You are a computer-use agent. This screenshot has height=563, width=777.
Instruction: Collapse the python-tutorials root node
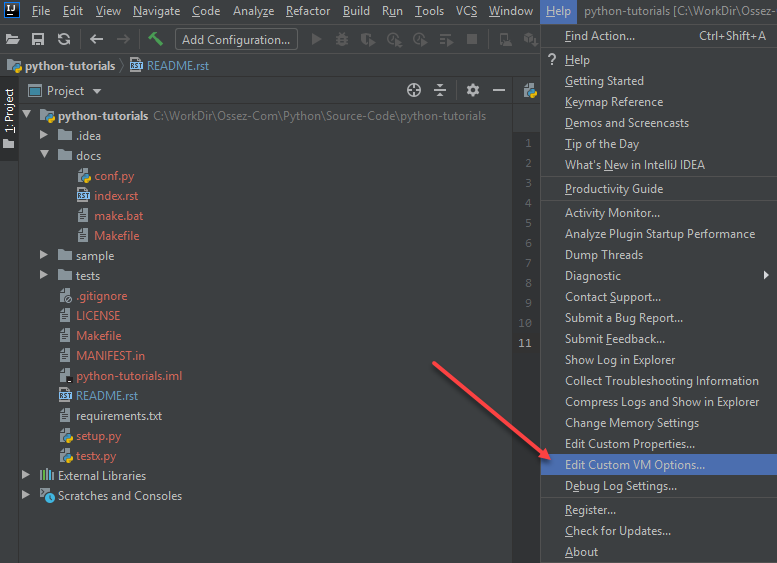coord(27,115)
